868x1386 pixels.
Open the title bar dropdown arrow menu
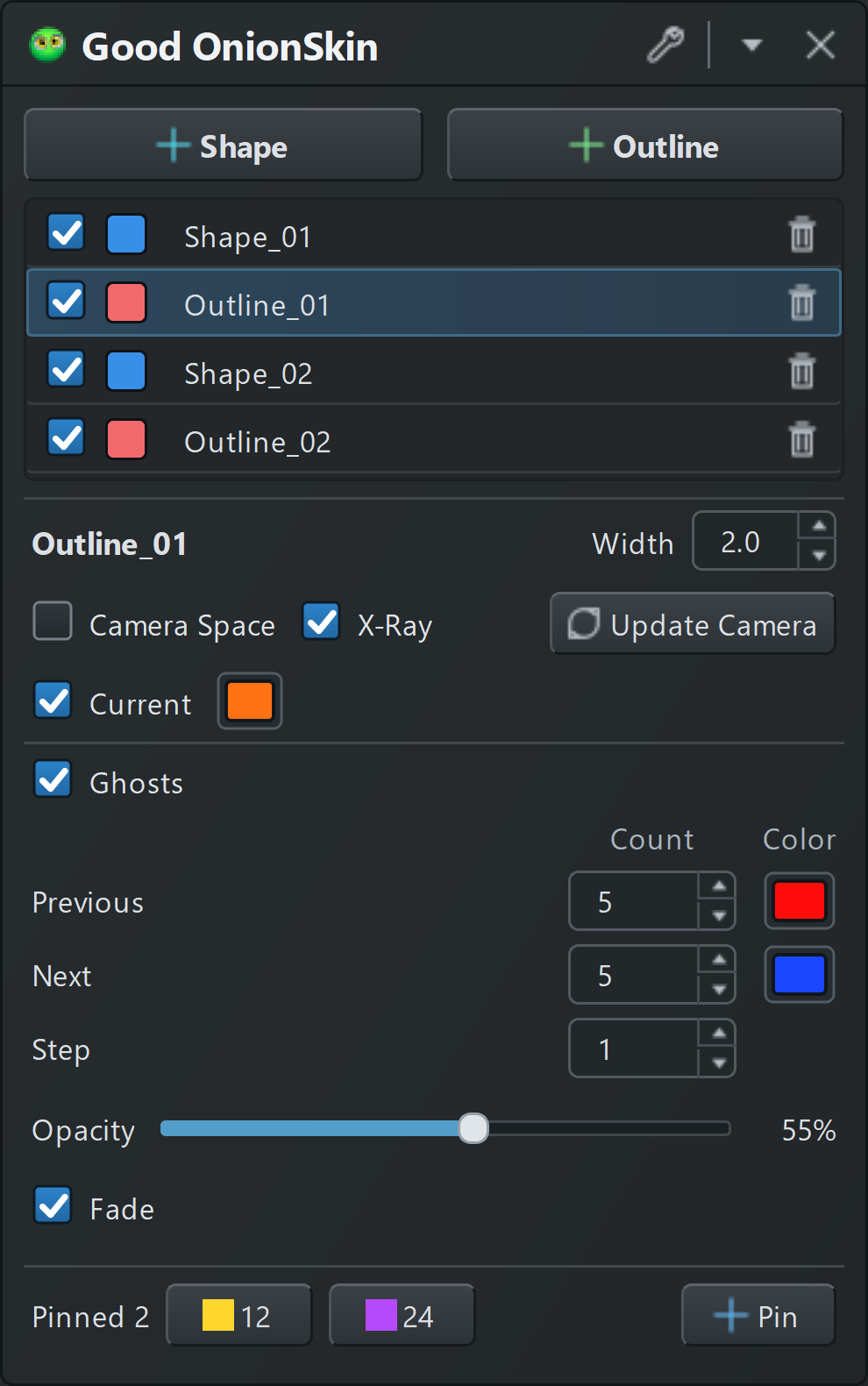click(x=751, y=45)
